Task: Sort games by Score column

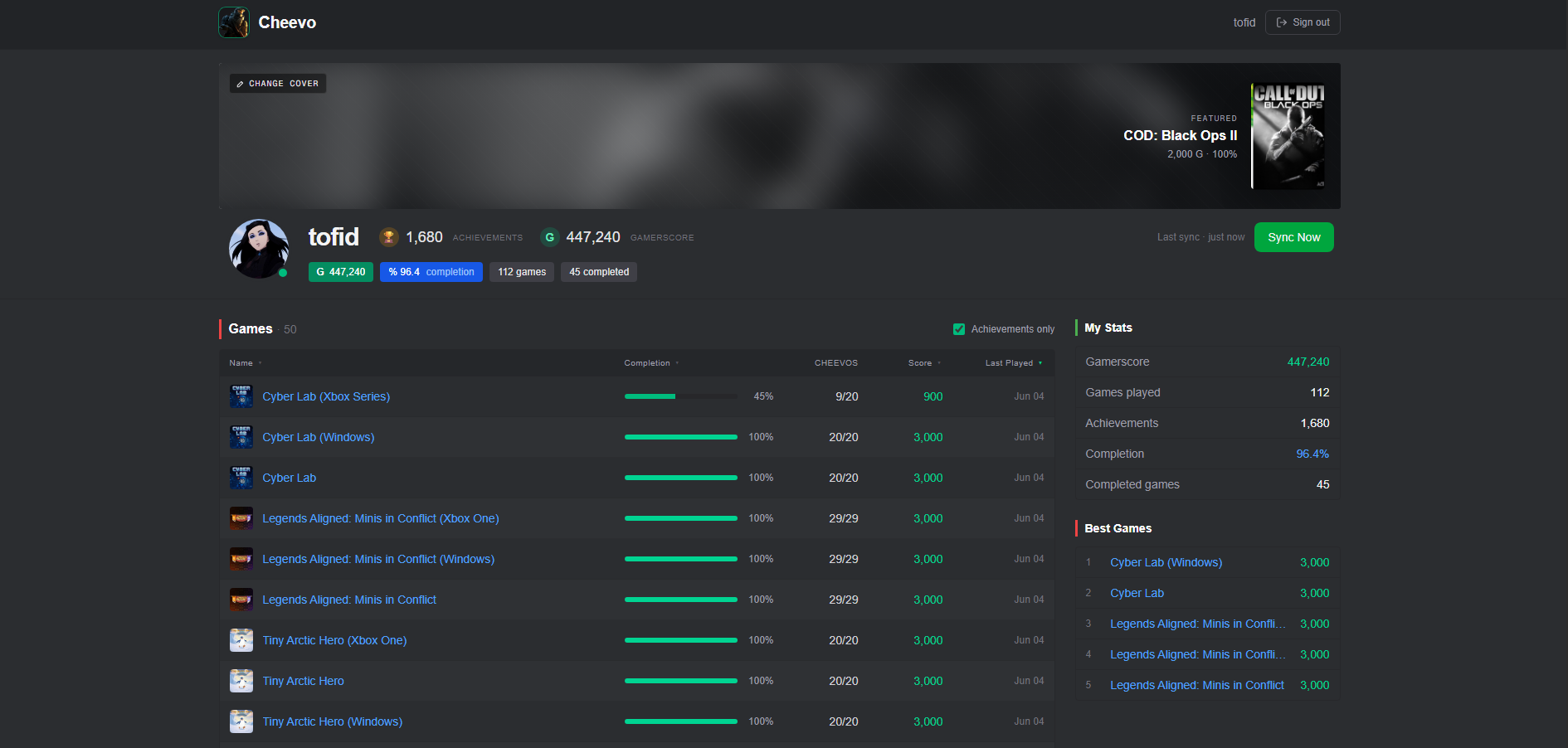Action: pyautogui.click(x=924, y=363)
